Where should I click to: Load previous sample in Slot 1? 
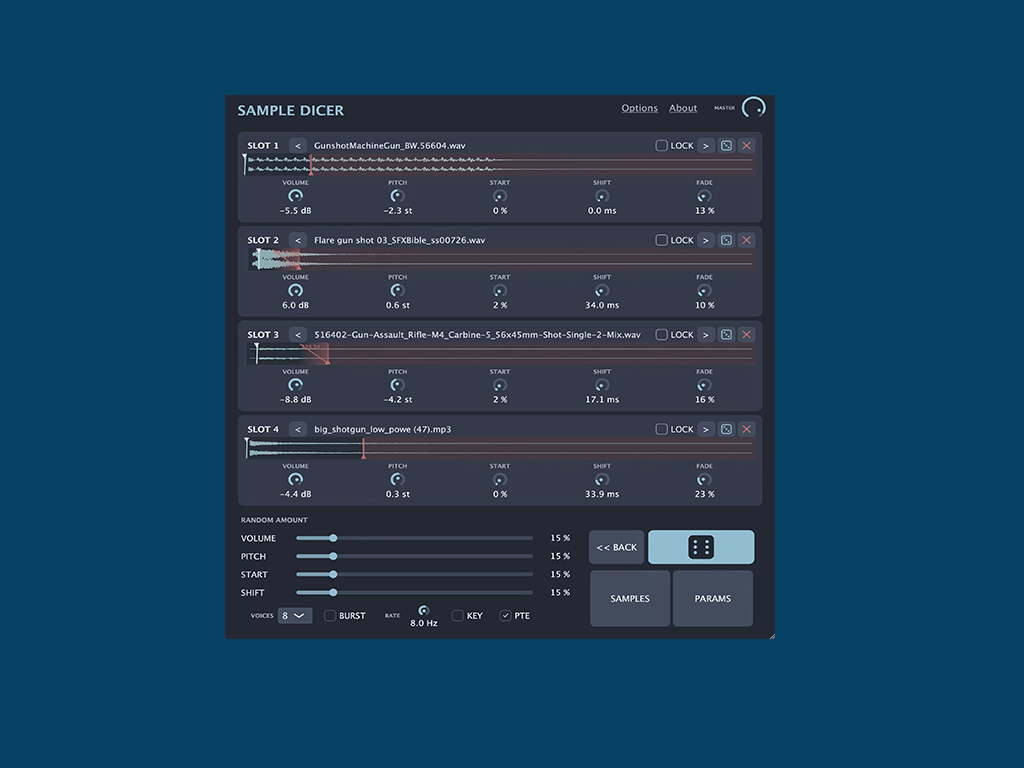coord(298,146)
